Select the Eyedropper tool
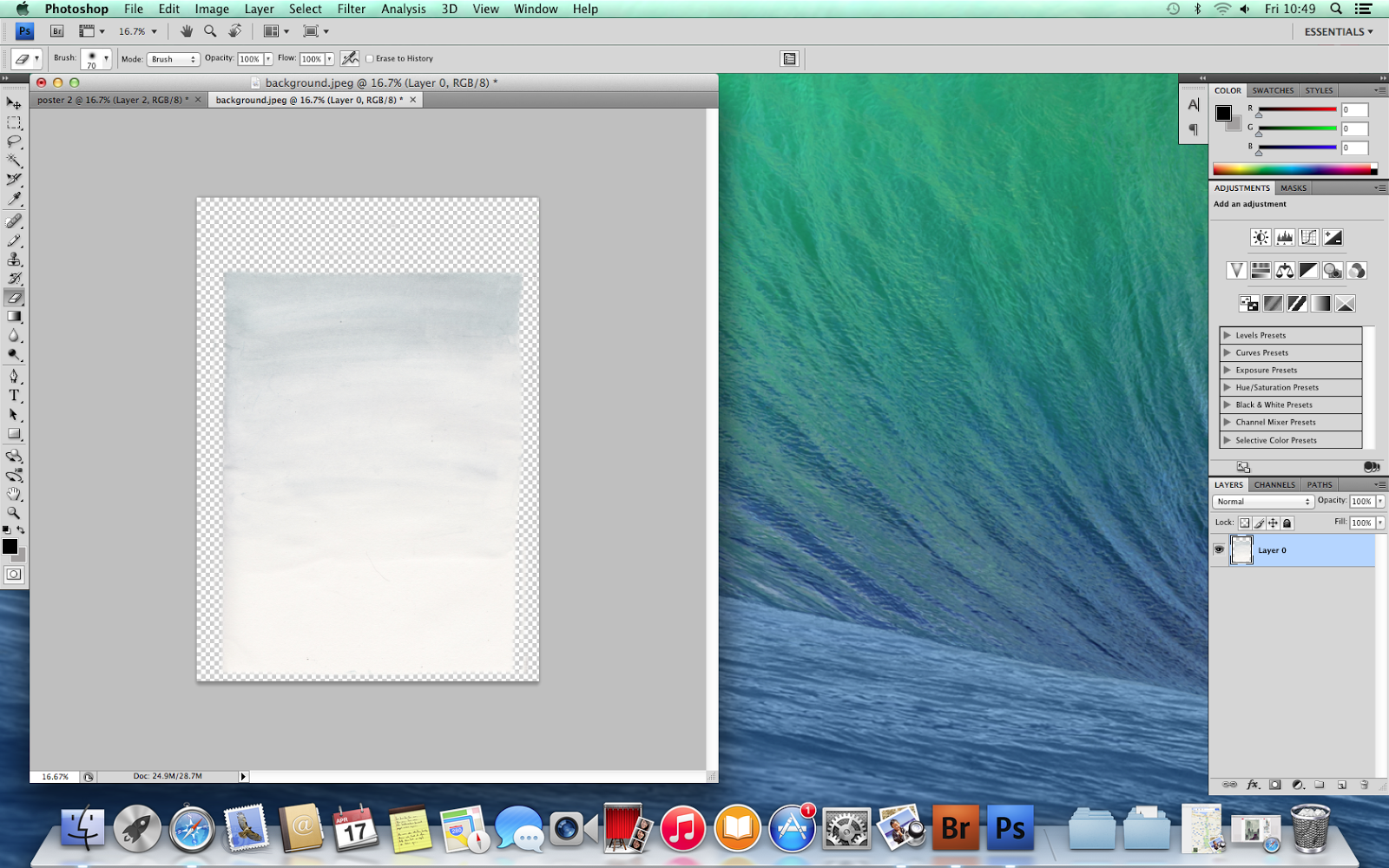Screen dimensions: 1389x868 point(14,199)
